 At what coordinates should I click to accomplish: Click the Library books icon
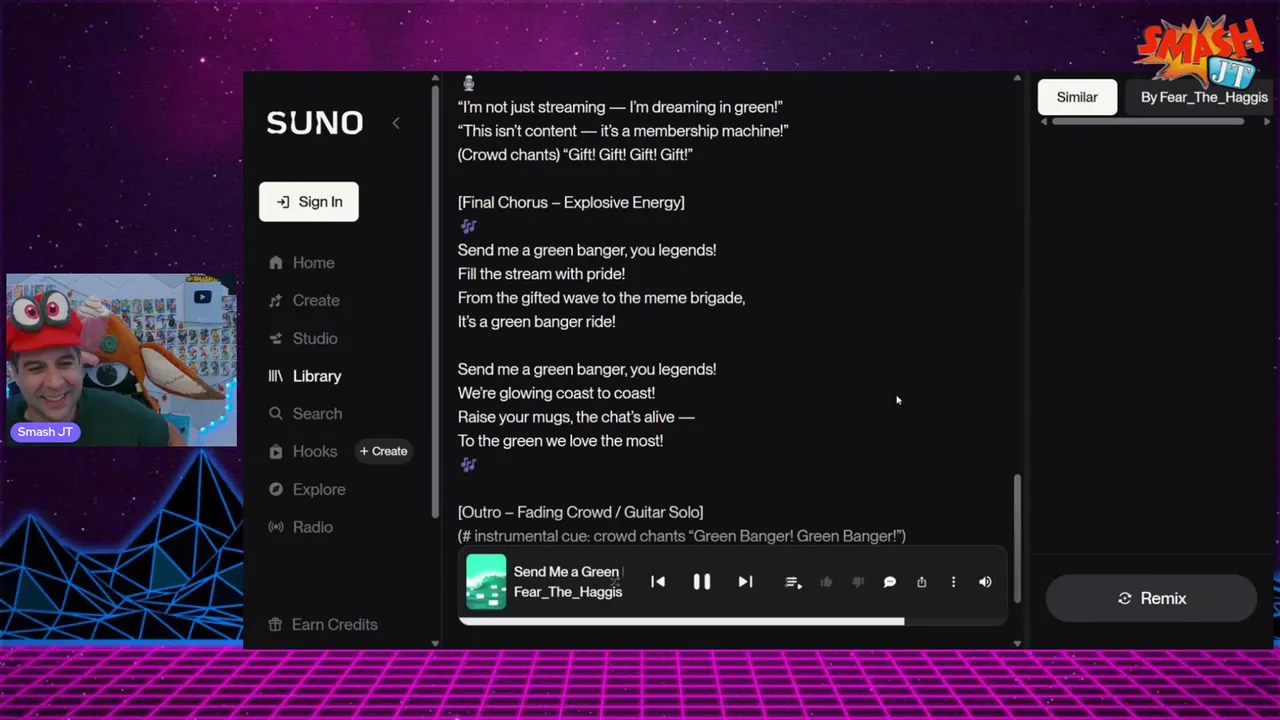point(276,376)
